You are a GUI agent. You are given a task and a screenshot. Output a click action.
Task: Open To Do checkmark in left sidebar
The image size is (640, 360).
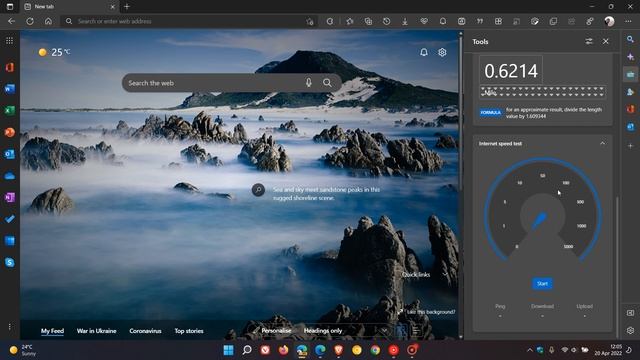(x=9, y=219)
